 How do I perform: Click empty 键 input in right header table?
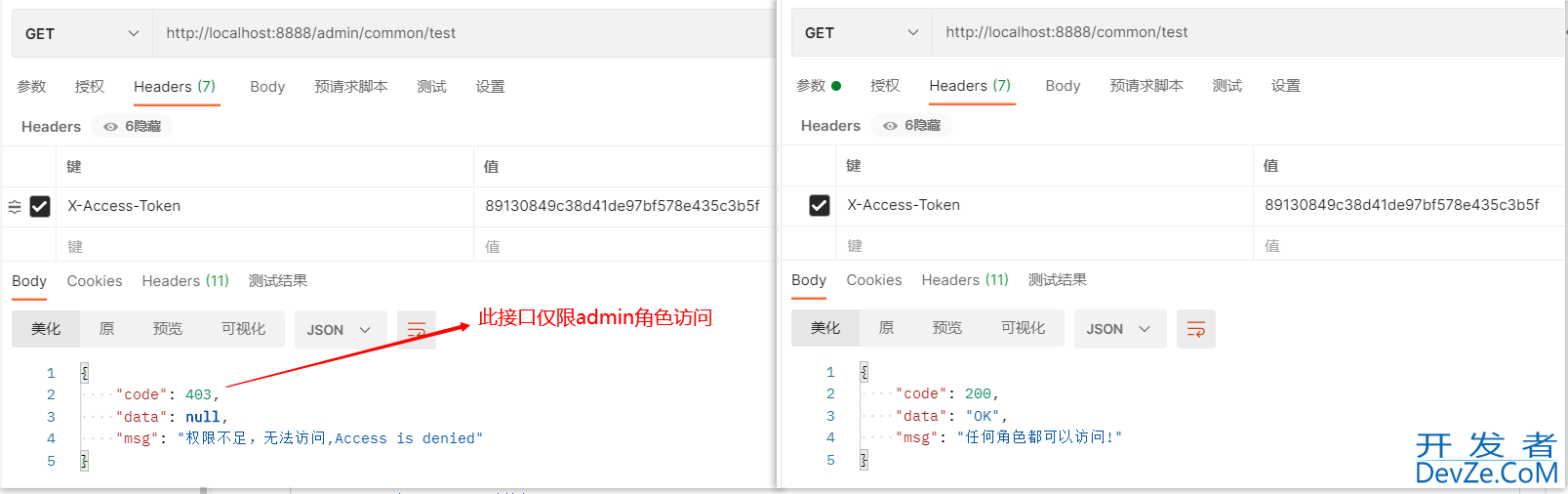(x=1045, y=245)
